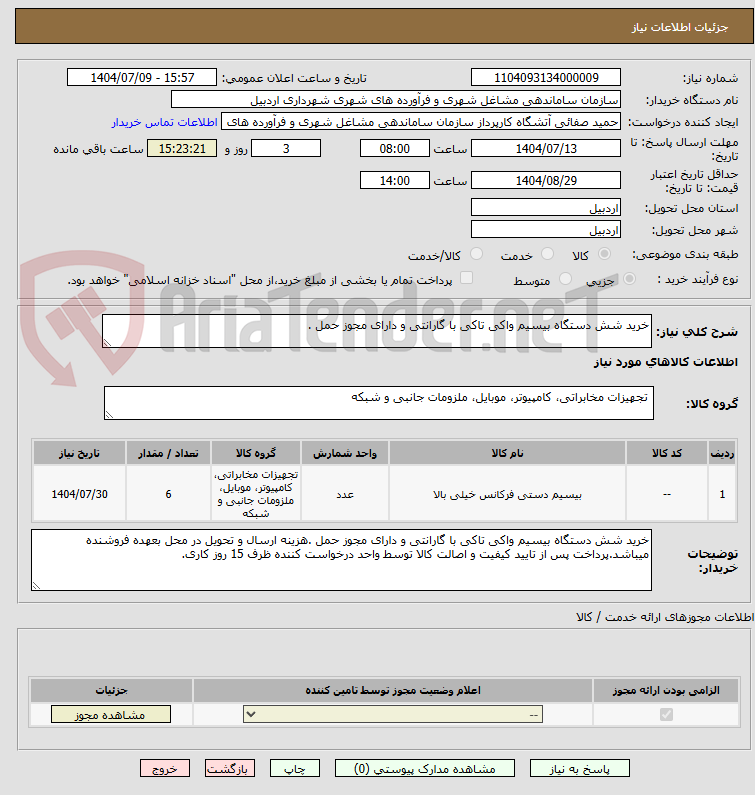
Task: Click the تعداد / مقدار column header
Action: pyautogui.click(x=168, y=453)
